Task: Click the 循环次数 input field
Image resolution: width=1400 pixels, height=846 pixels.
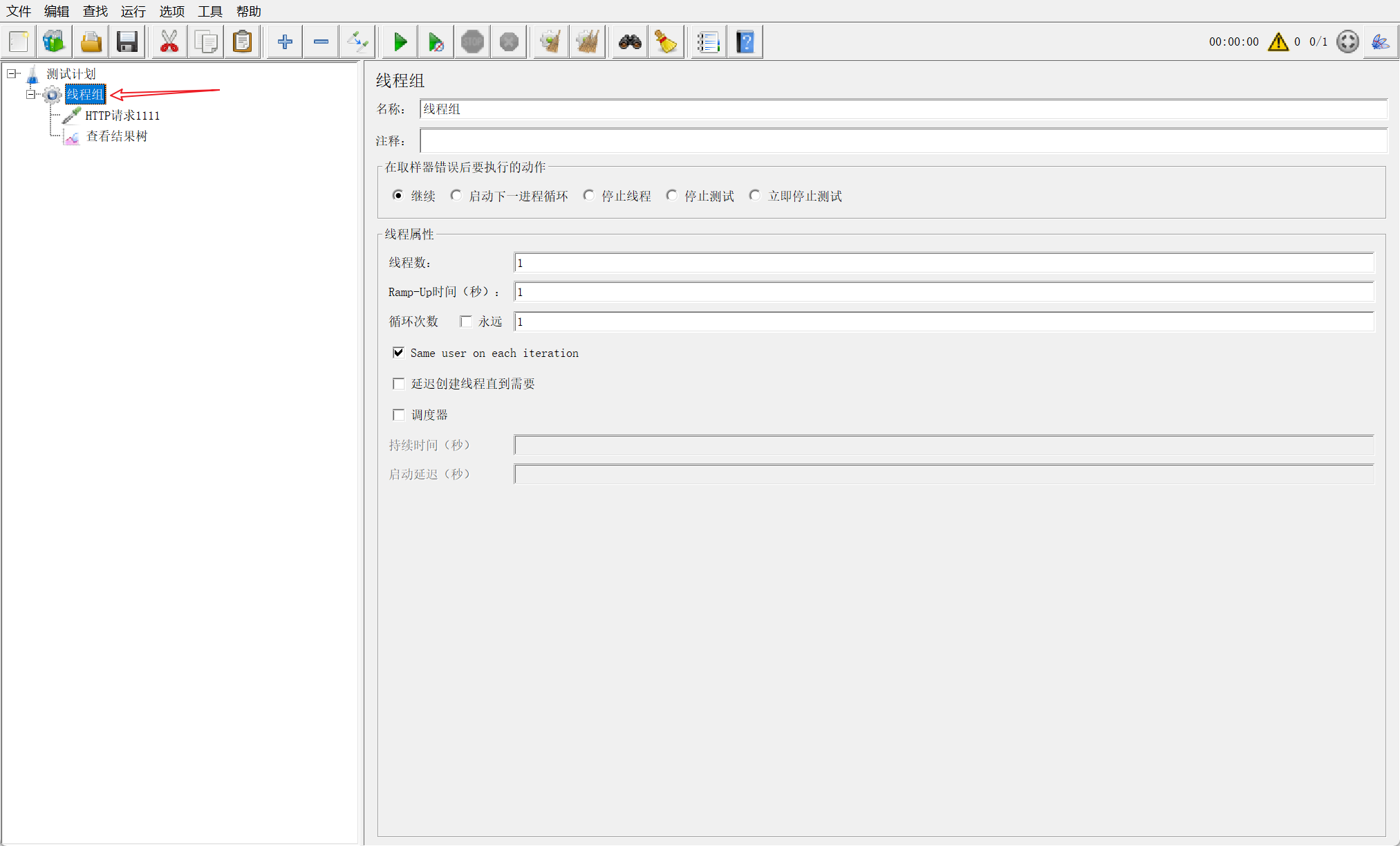Action: click(944, 322)
